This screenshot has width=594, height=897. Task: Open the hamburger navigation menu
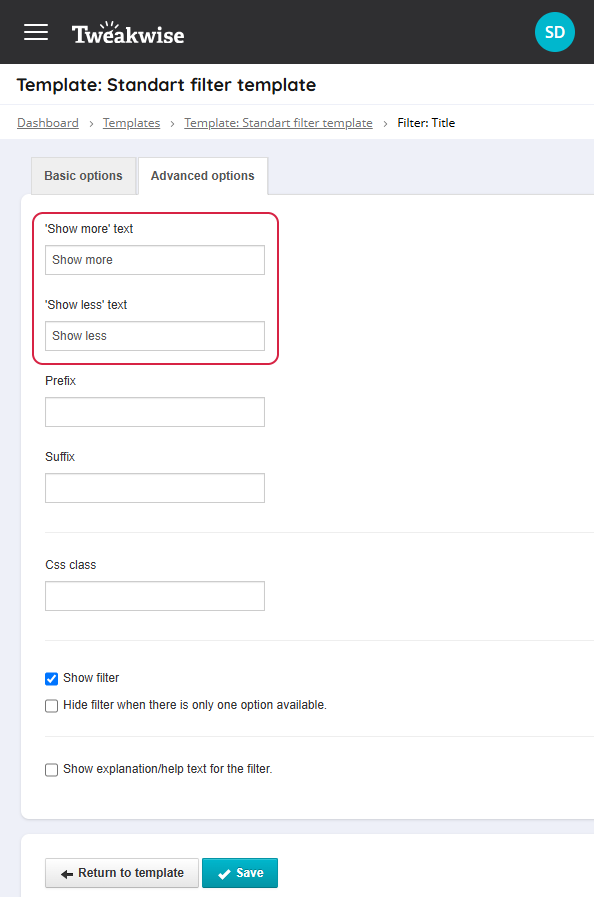35,32
